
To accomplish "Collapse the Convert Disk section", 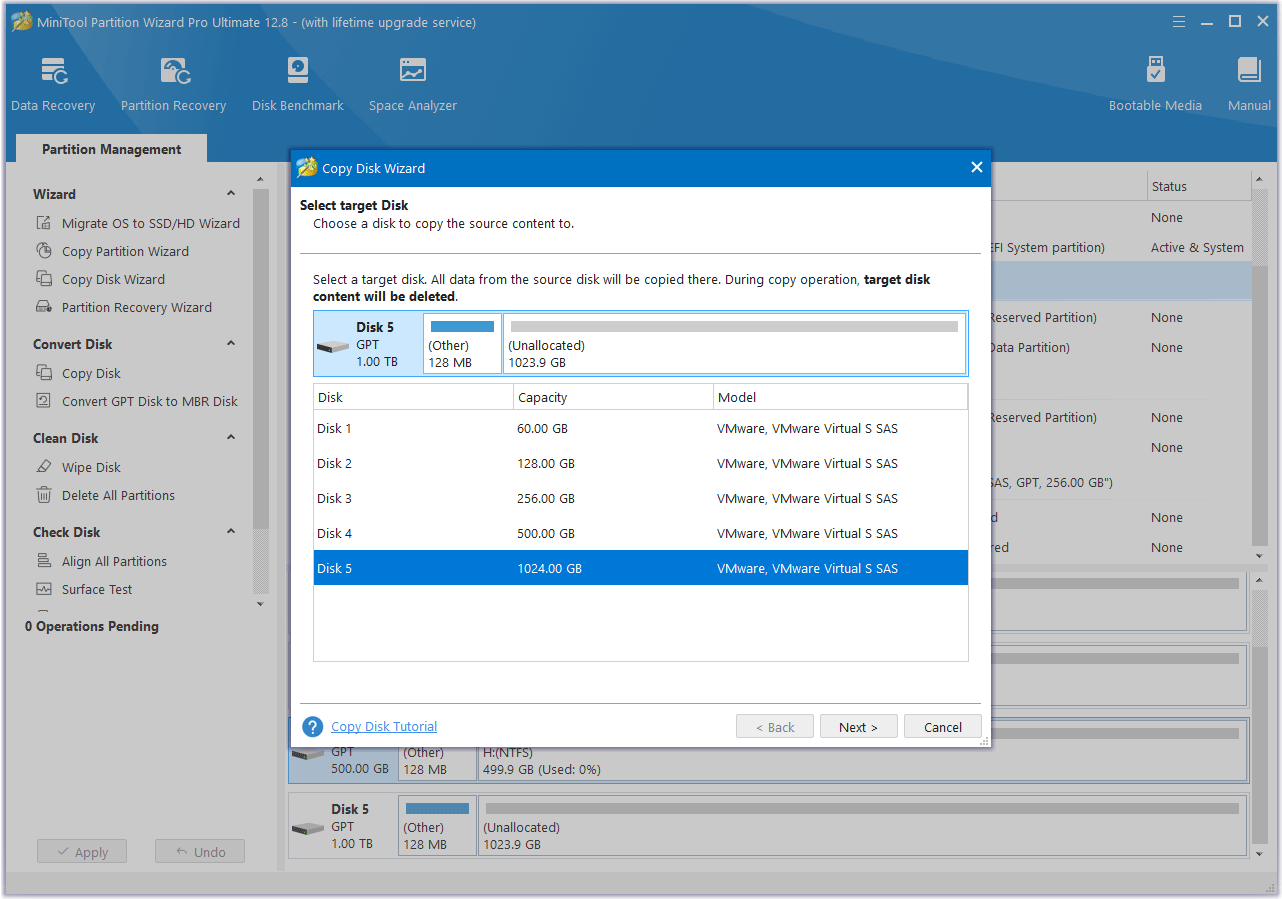I will pos(231,344).
